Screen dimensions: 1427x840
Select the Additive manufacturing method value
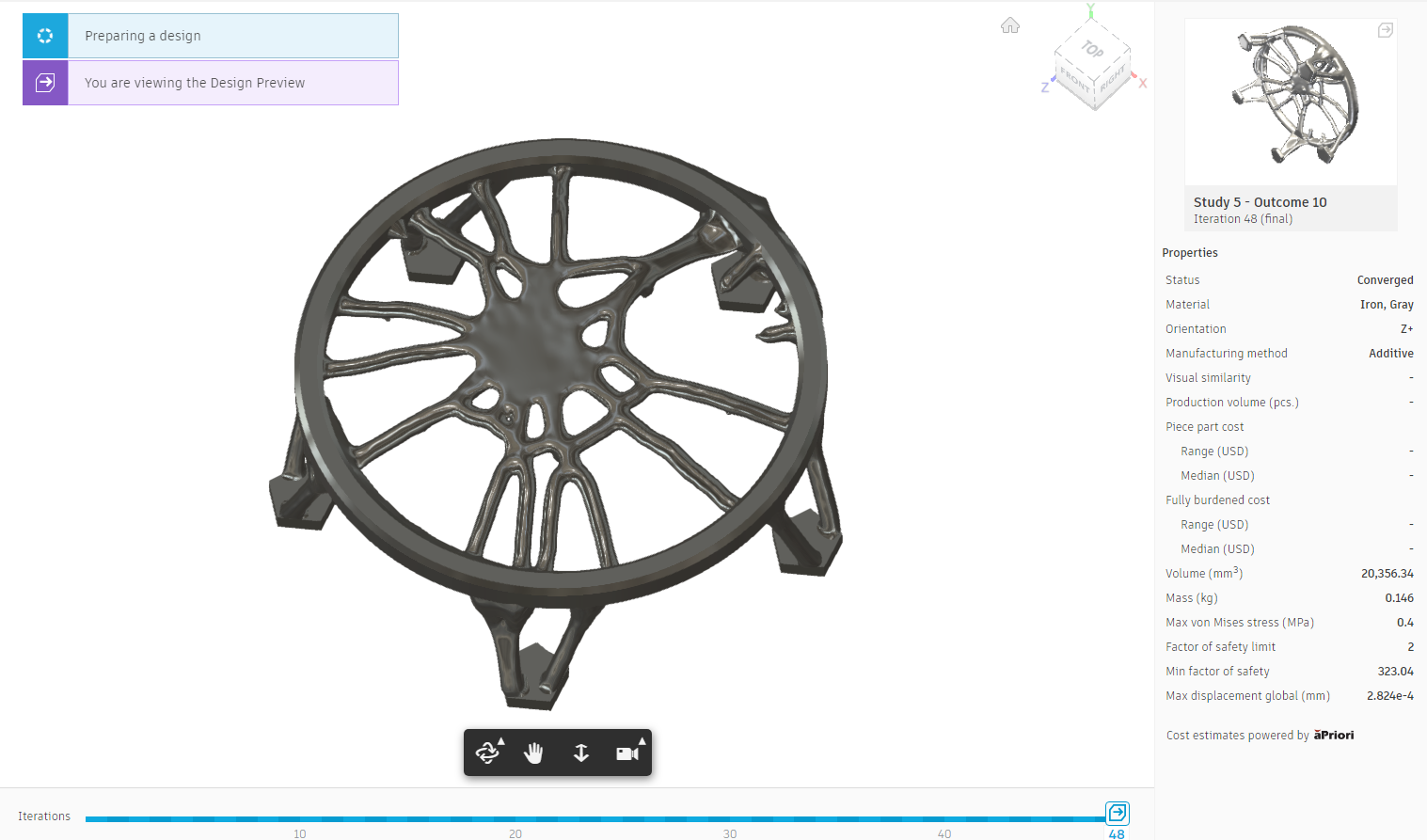(x=1391, y=354)
